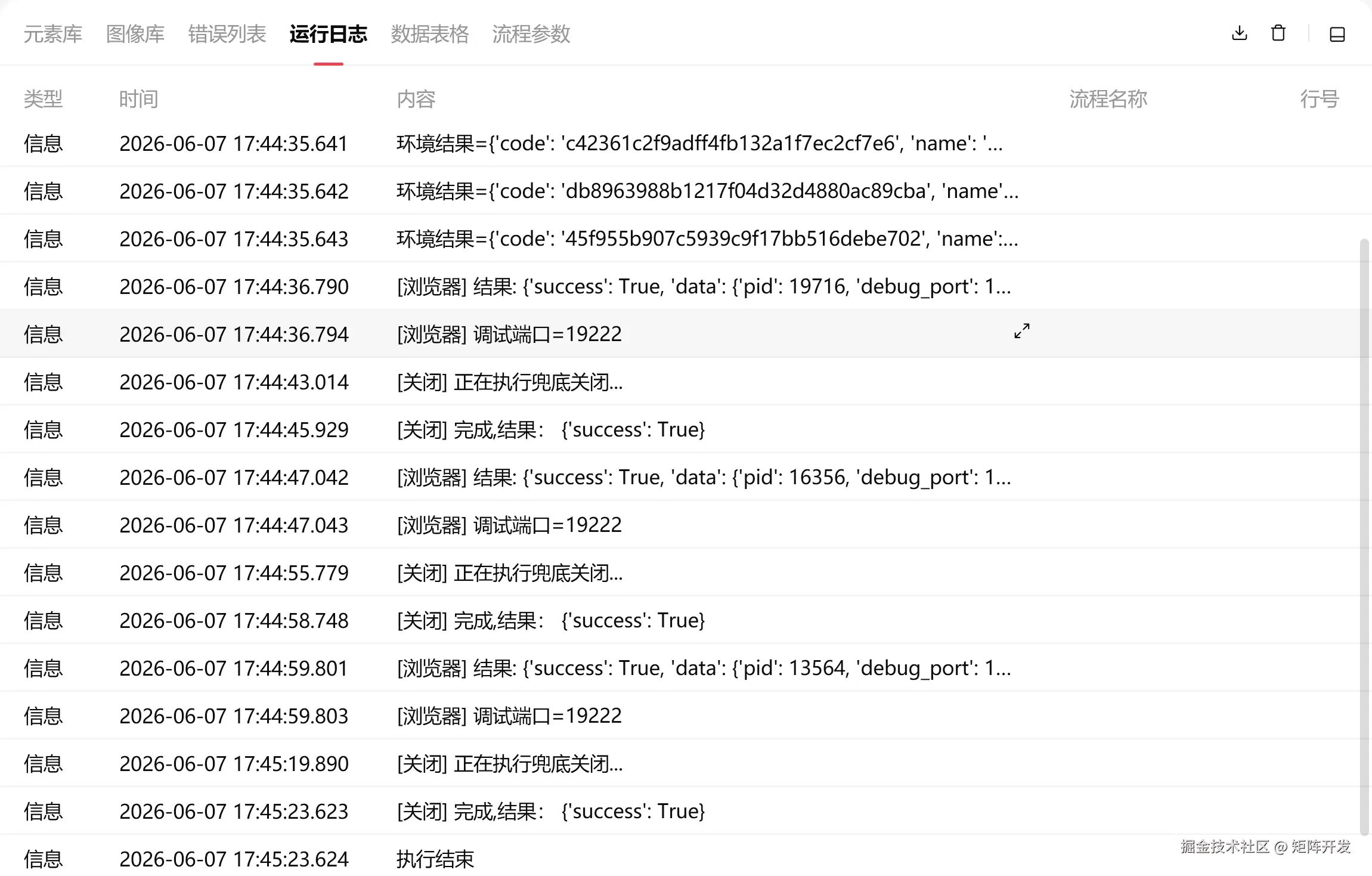Select the 完成,结果 log at 17:44:58.748
This screenshot has width=1372, height=876.
pos(686,620)
